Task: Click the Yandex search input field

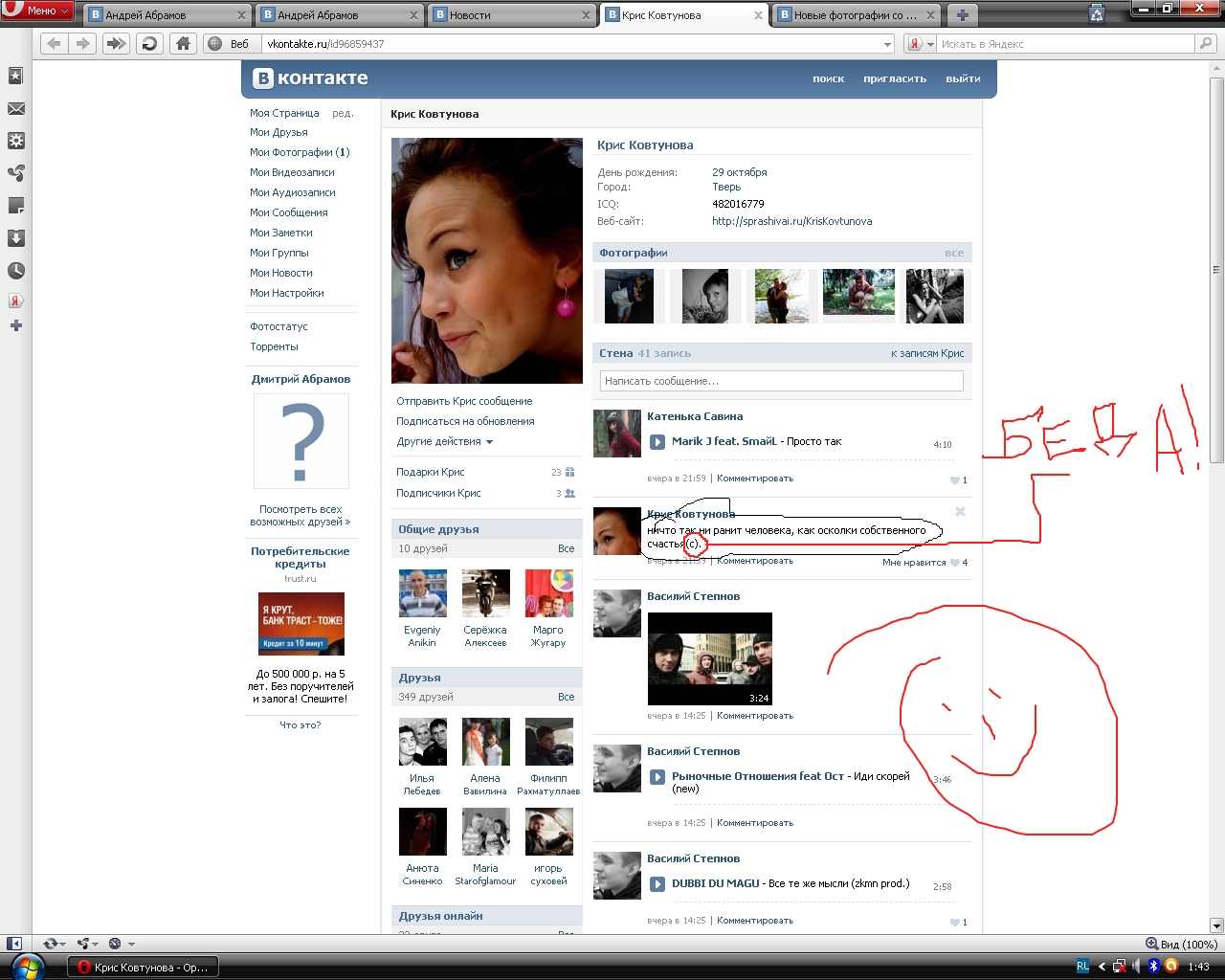Action: pyautogui.click(x=1066, y=44)
